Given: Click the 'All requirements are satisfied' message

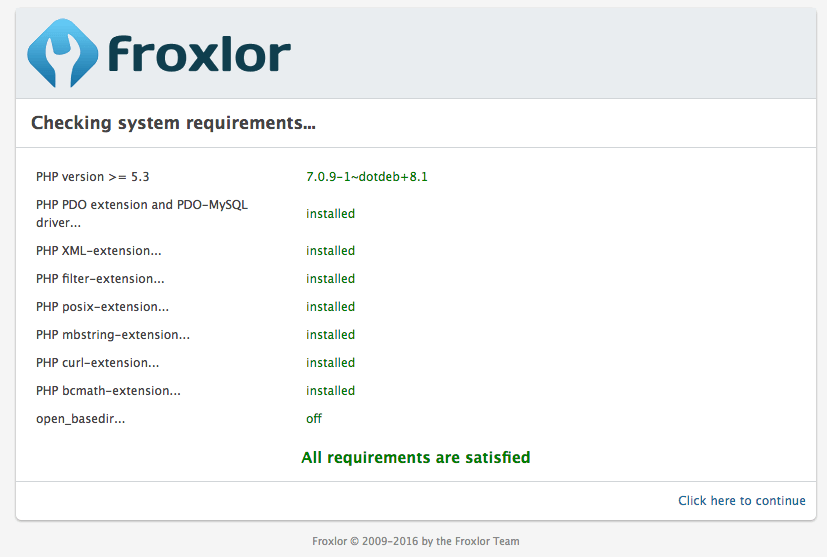Looking at the screenshot, I should click(415, 458).
